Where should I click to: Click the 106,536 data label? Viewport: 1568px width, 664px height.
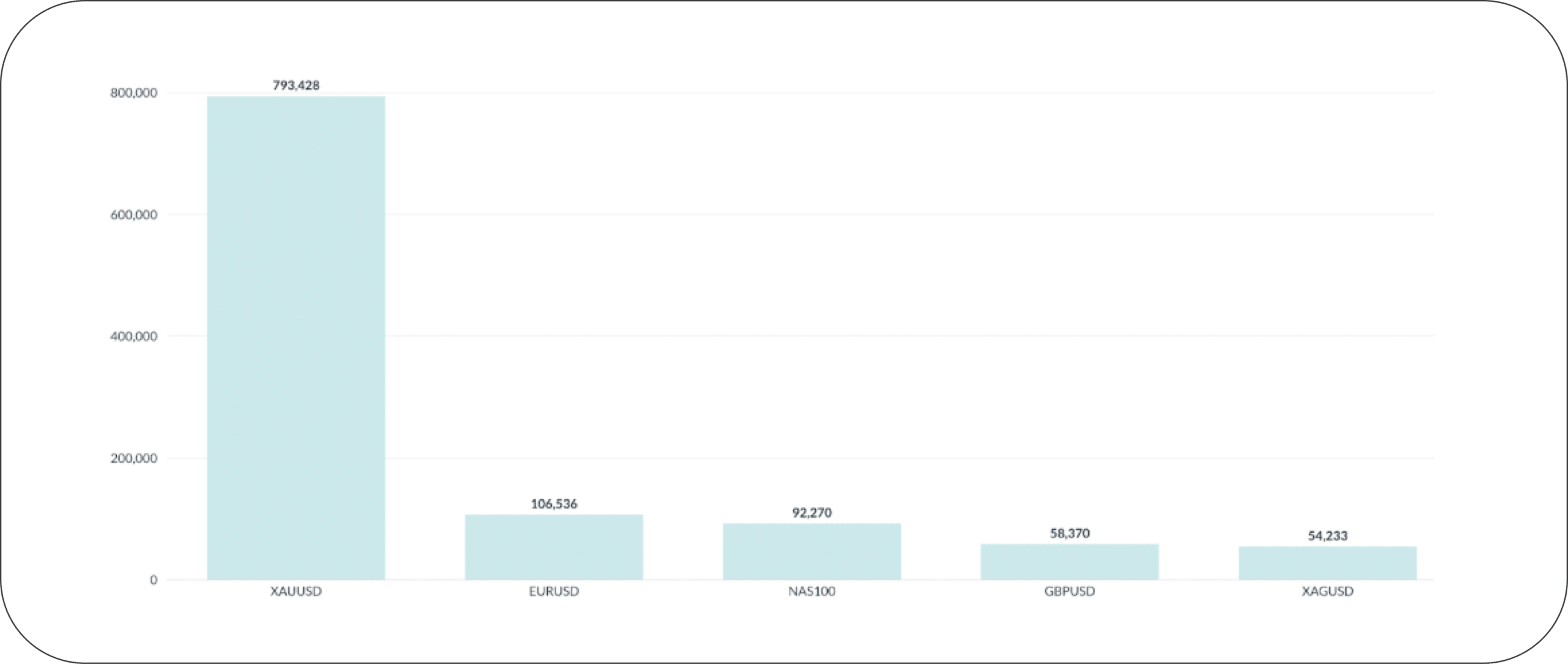554,504
